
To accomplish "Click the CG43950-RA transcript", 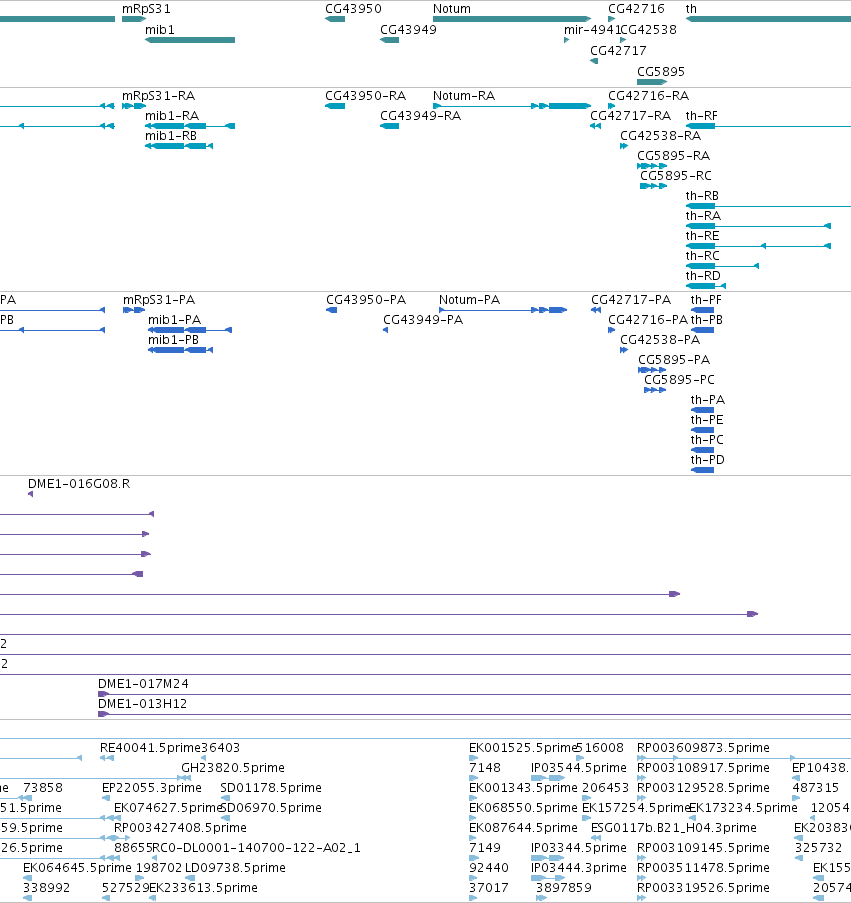I will (x=335, y=106).
